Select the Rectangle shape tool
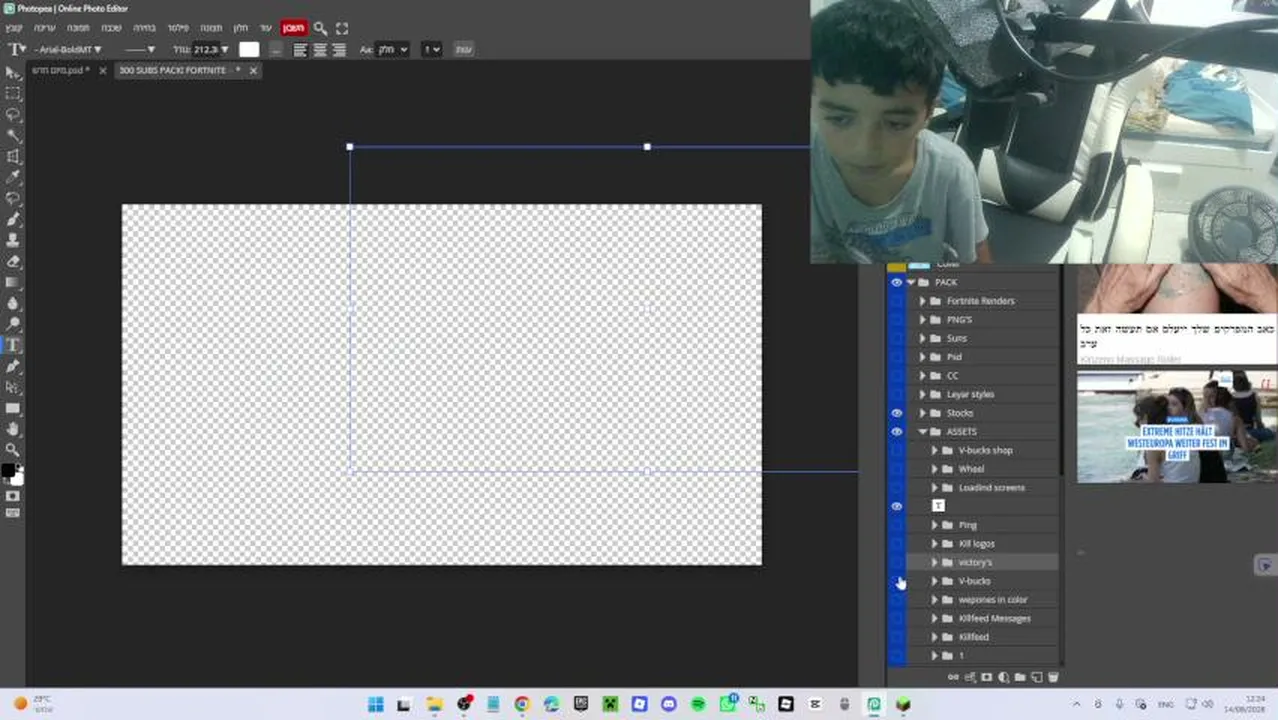 (x=13, y=408)
